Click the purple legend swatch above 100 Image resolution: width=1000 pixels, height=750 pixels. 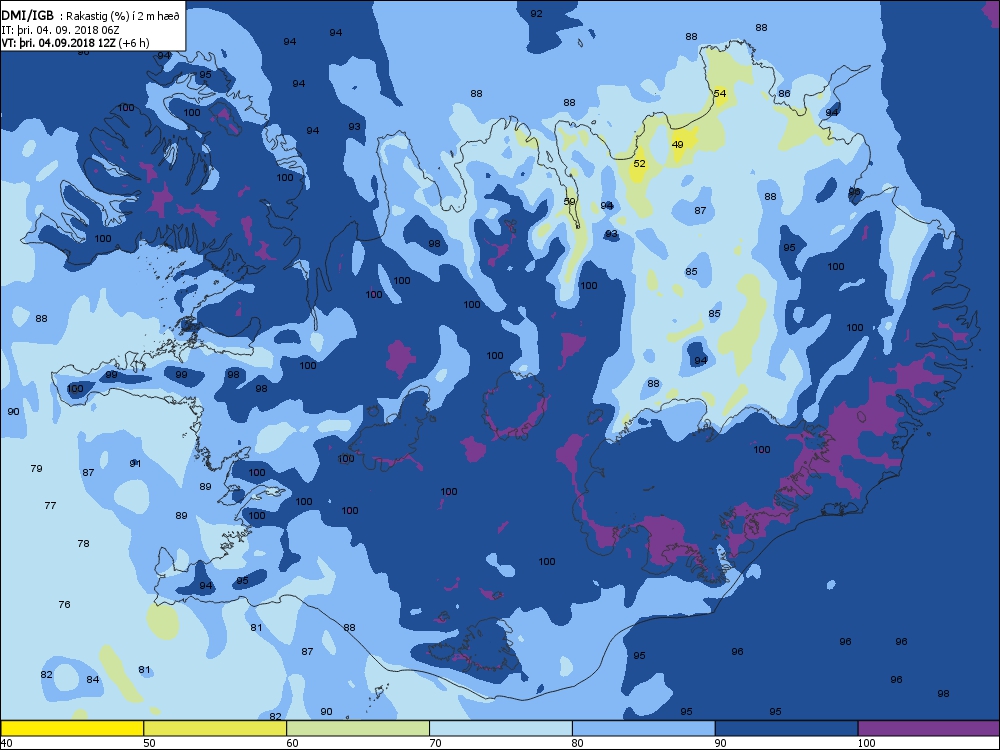(x=929, y=728)
